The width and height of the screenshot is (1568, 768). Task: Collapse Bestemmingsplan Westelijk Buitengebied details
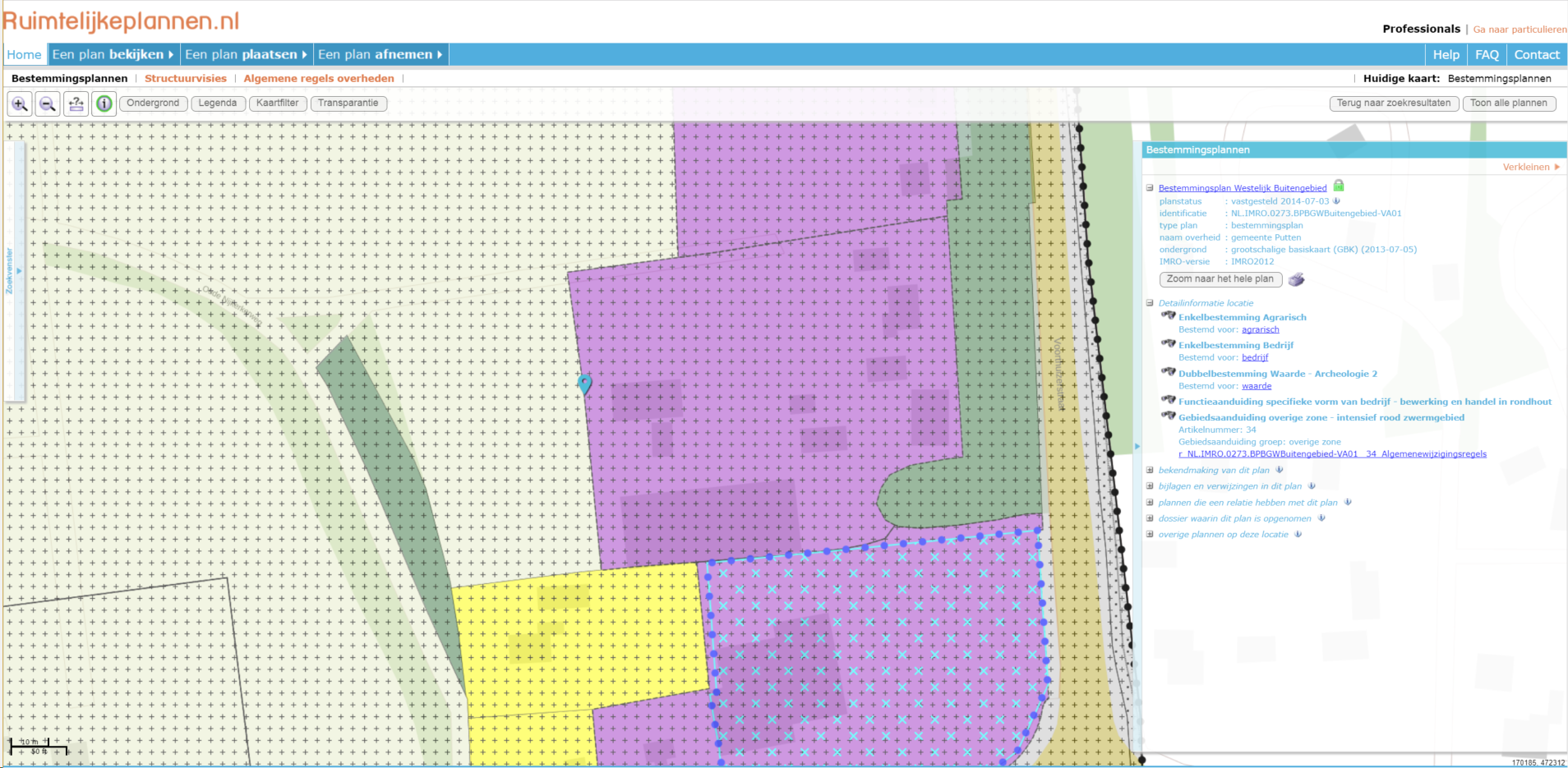[x=1150, y=187]
